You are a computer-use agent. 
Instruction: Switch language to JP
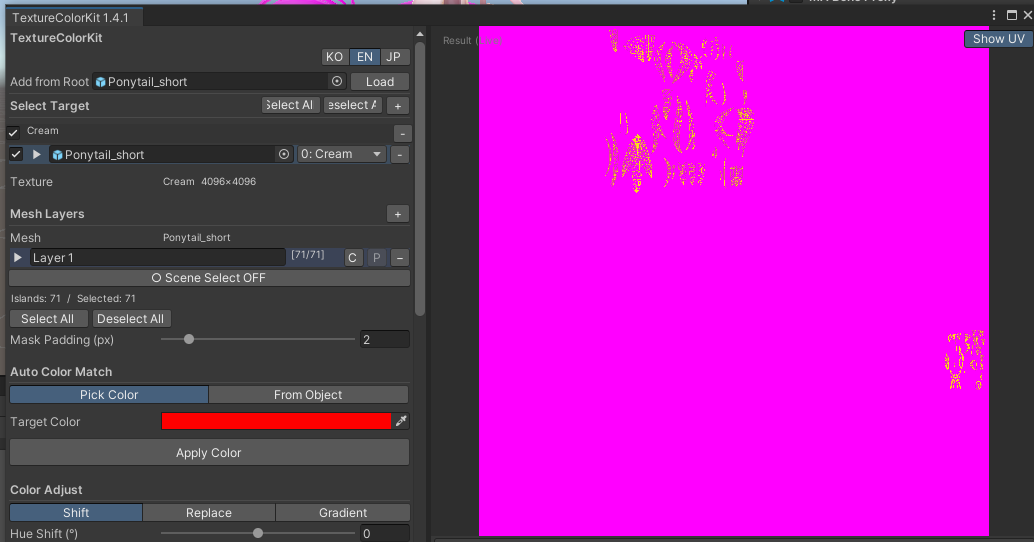pyautogui.click(x=394, y=57)
